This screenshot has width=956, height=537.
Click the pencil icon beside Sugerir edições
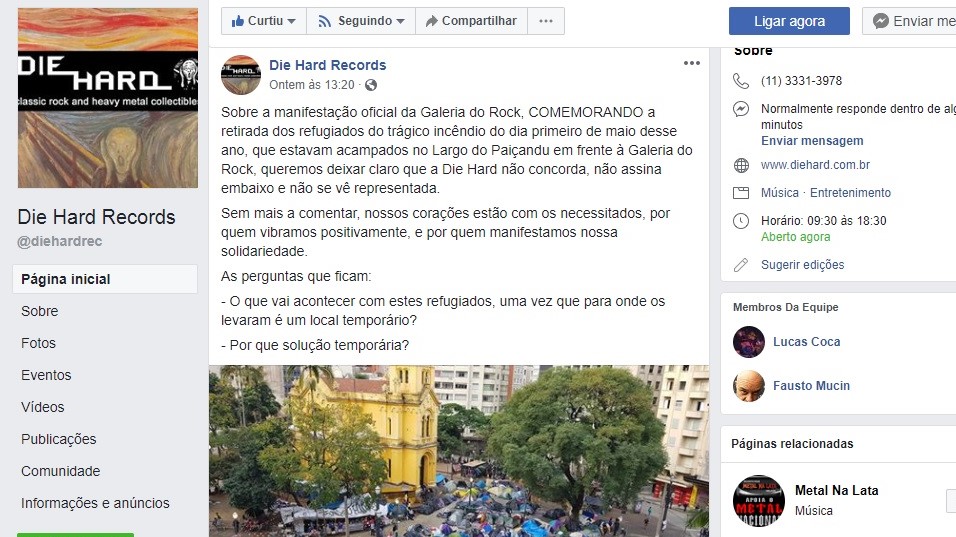[x=741, y=265]
